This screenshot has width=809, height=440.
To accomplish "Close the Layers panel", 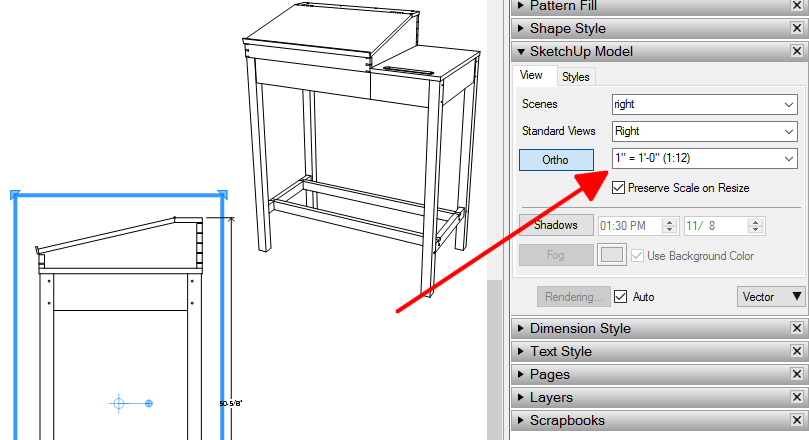I will 797,397.
